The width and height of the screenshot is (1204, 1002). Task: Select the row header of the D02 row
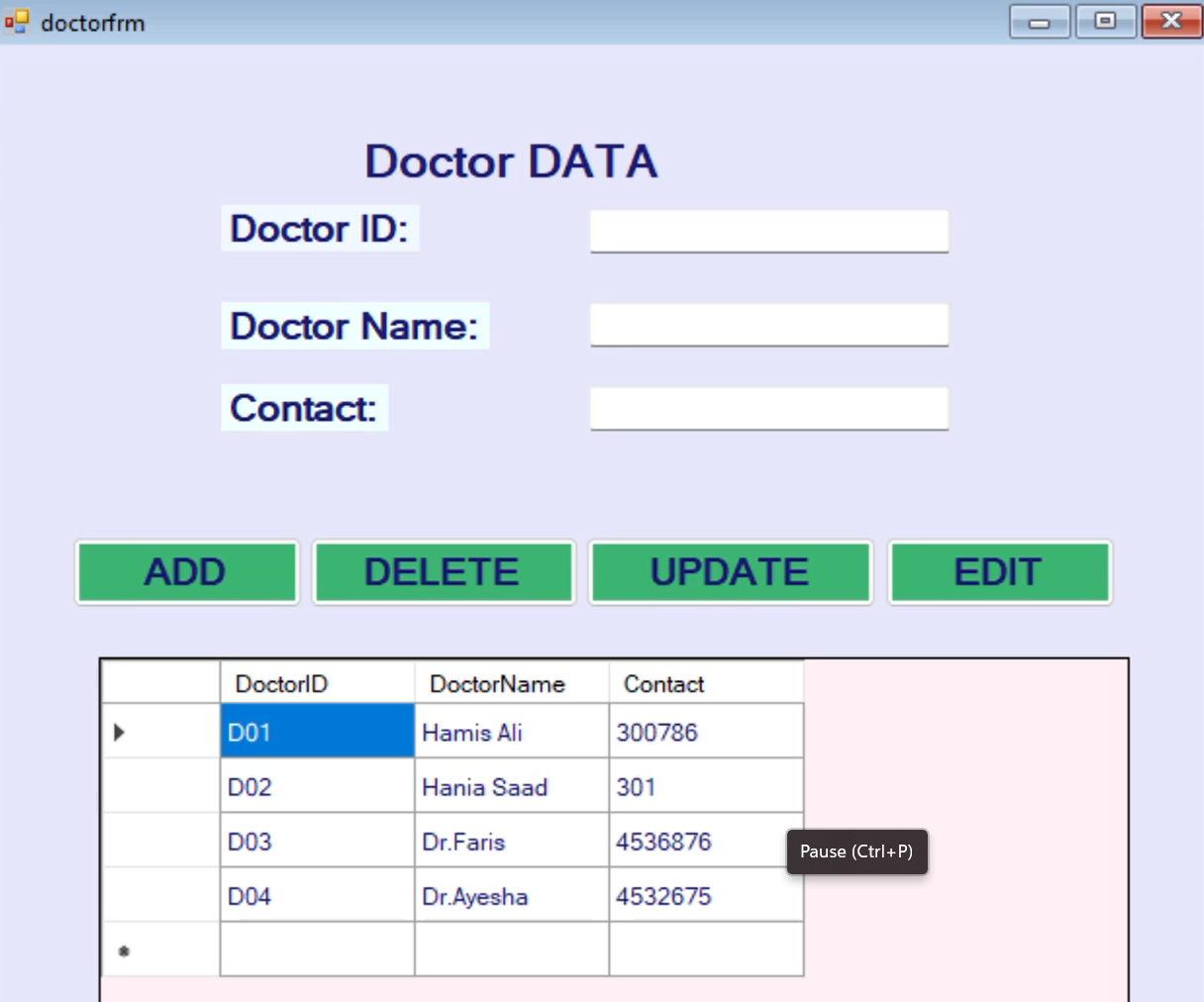click(x=161, y=786)
